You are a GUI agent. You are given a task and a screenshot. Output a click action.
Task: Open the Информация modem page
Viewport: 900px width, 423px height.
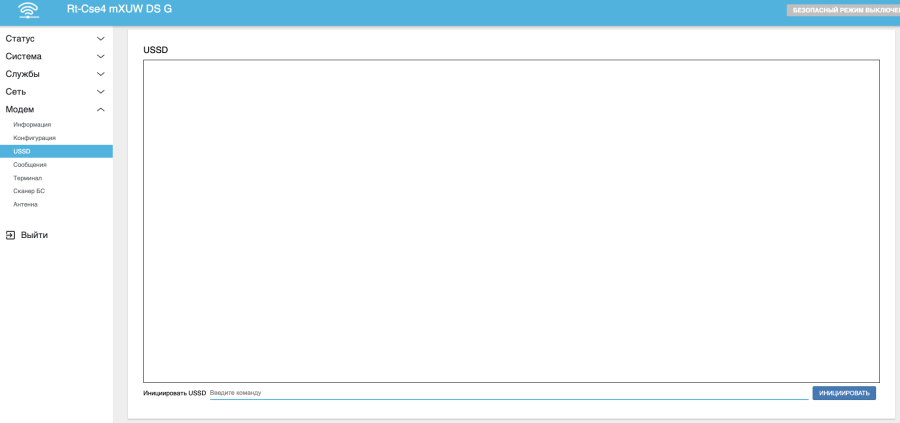pyautogui.click(x=32, y=125)
